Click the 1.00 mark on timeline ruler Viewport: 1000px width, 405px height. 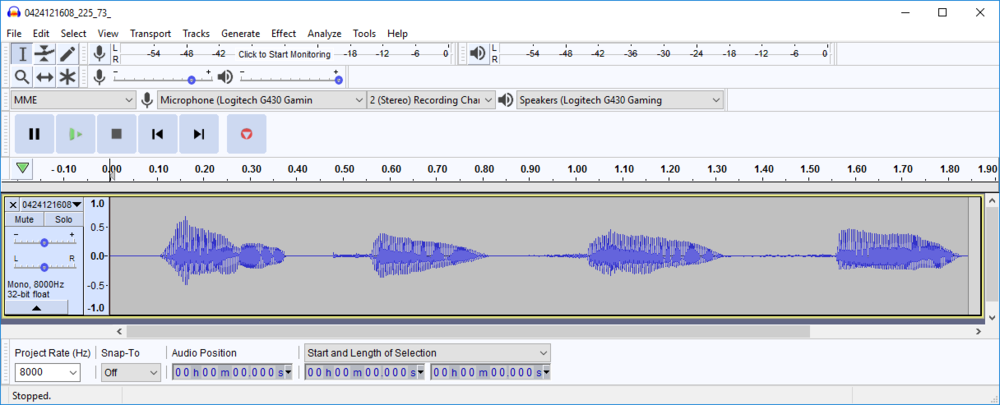coord(577,169)
